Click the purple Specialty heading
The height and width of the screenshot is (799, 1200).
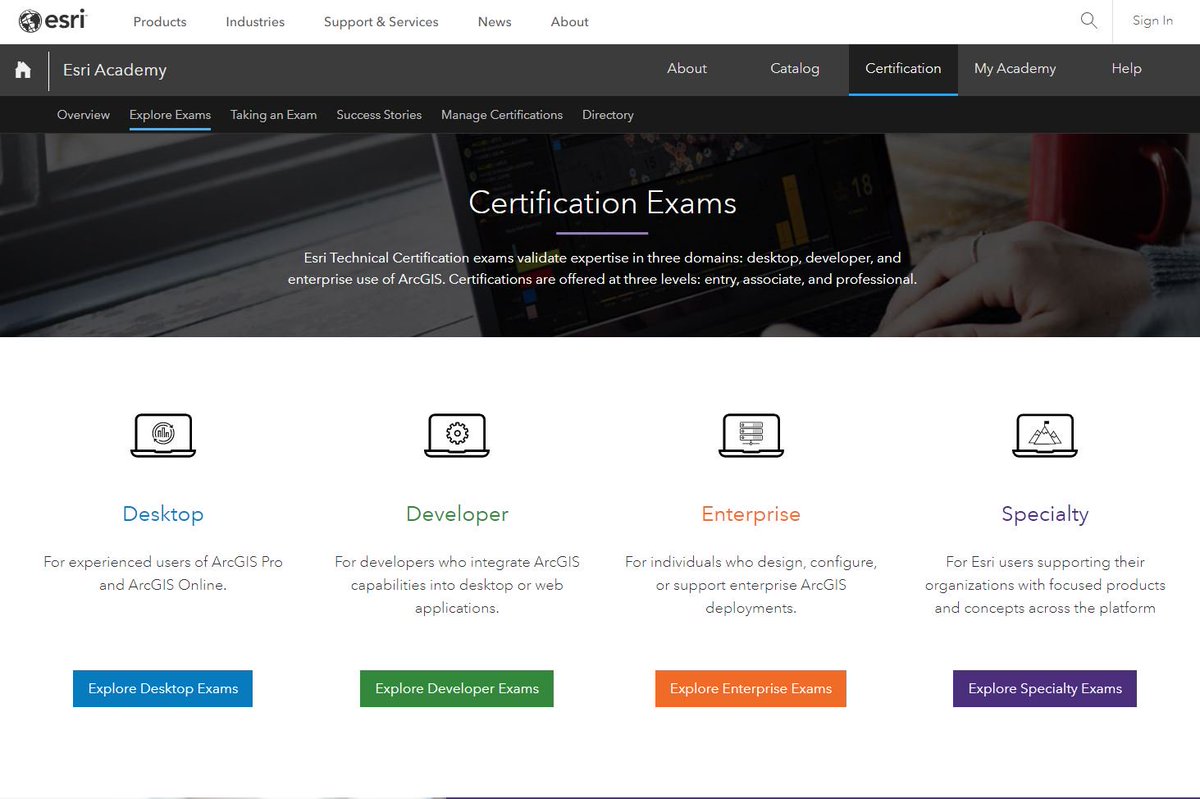1045,515
